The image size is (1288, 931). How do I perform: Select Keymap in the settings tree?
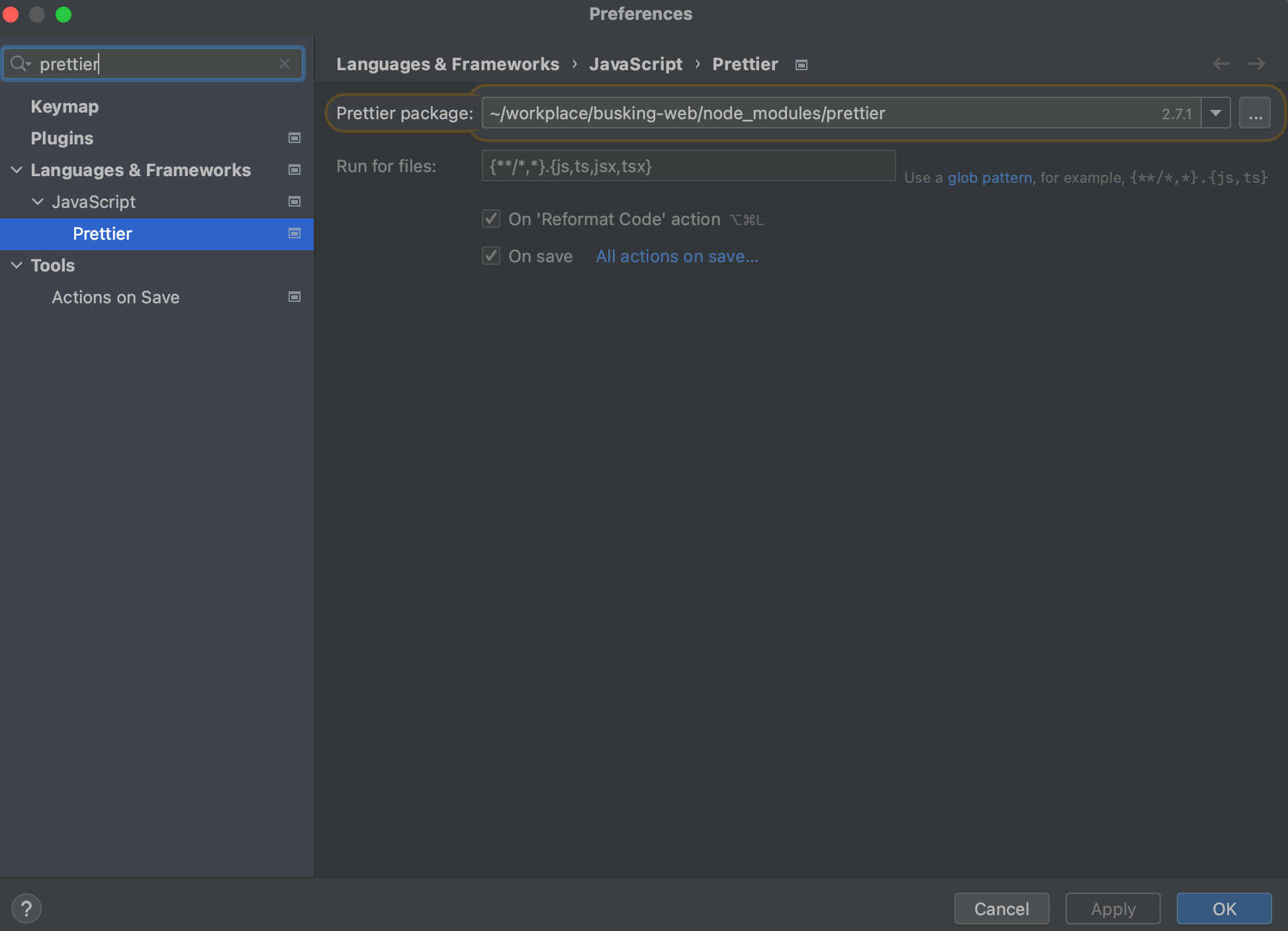pos(65,107)
